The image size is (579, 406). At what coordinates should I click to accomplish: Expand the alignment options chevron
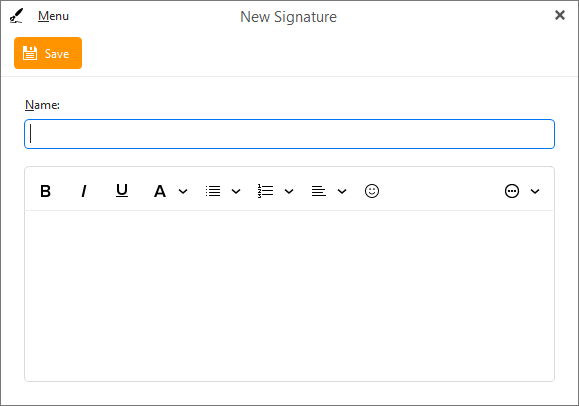click(x=342, y=191)
